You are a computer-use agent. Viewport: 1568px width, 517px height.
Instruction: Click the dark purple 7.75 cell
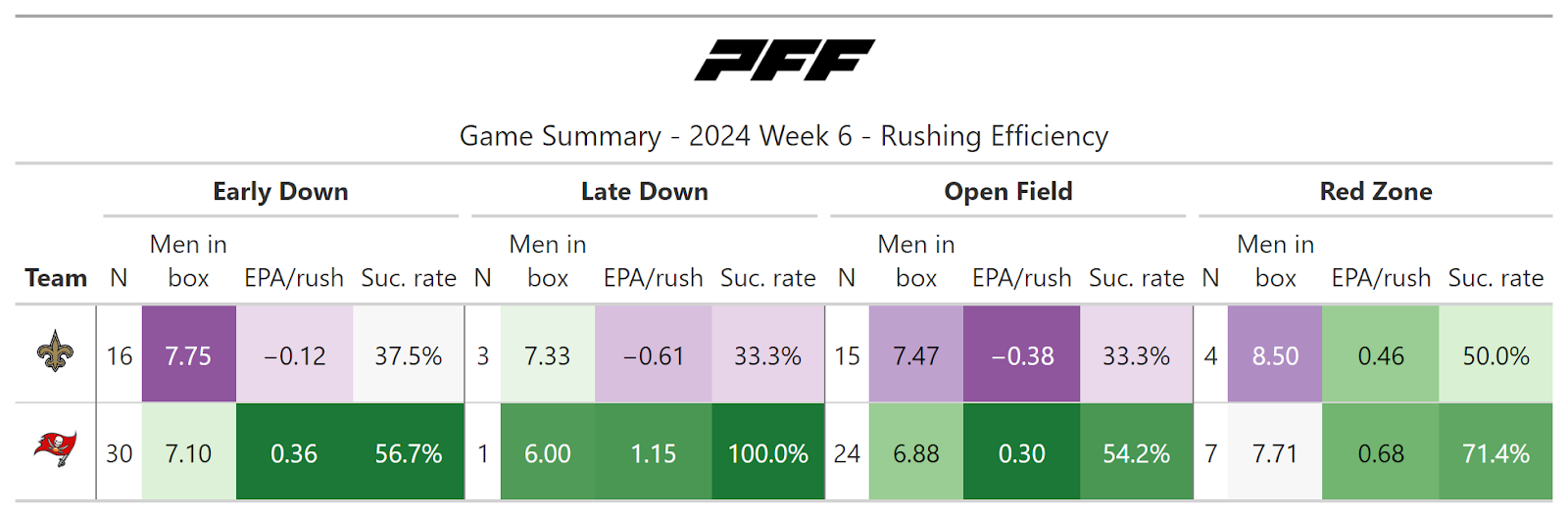pos(188,355)
